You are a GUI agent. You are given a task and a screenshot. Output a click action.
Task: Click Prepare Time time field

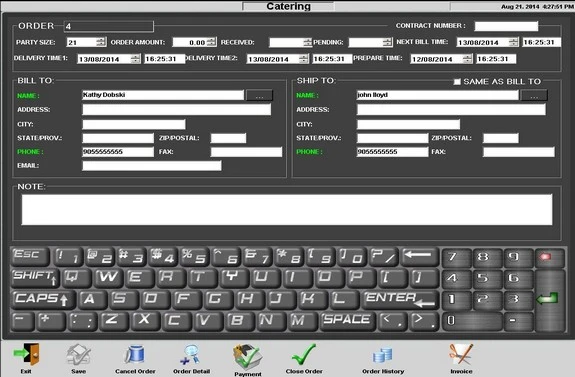tap(496, 59)
